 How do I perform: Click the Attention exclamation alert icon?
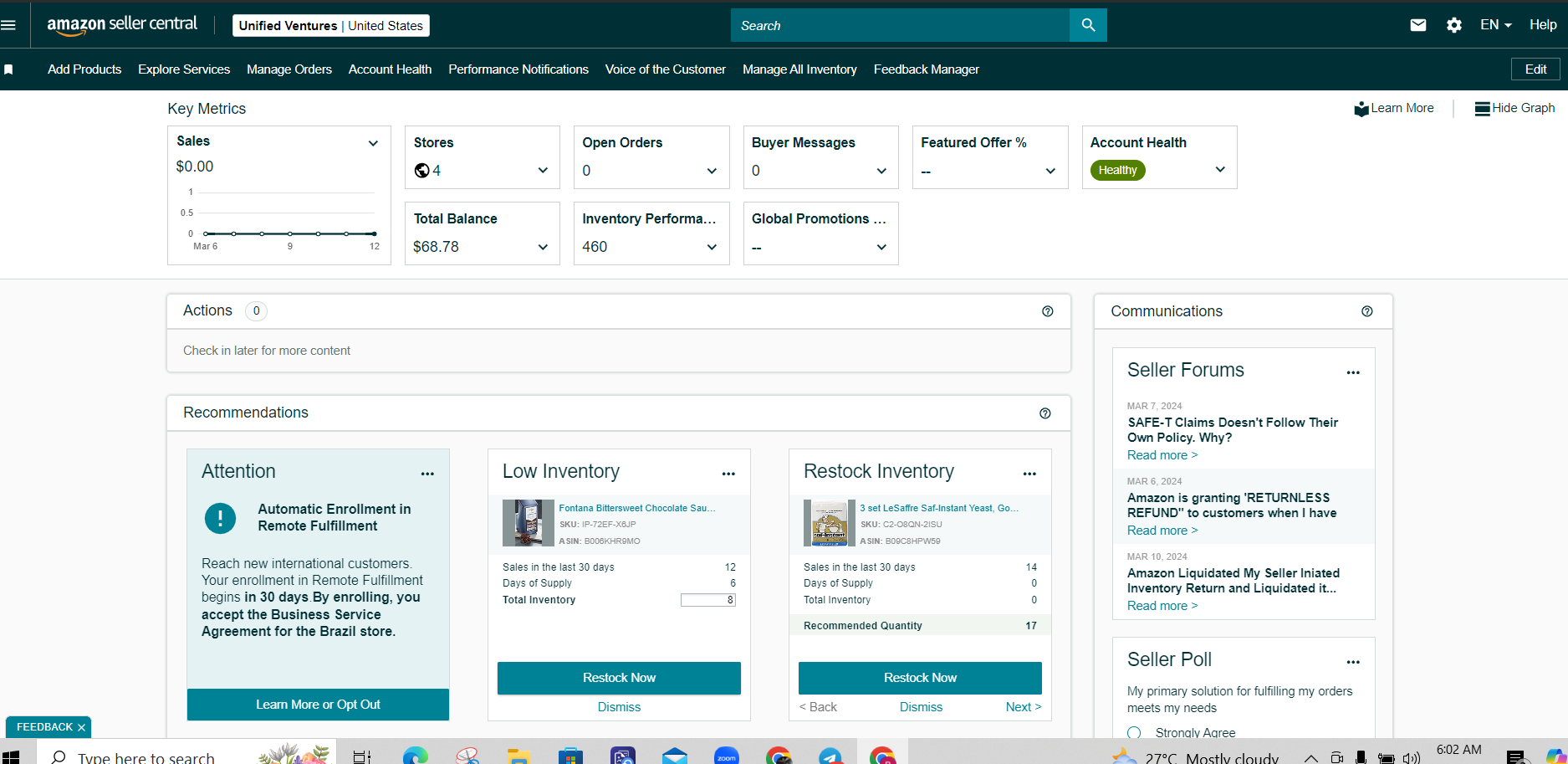(x=220, y=518)
